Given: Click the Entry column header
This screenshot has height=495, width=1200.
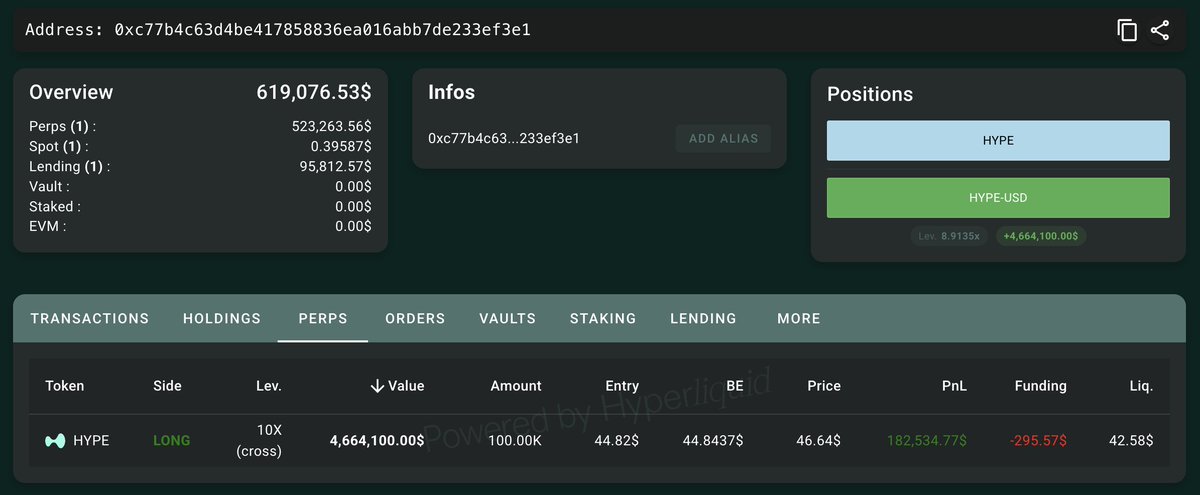Looking at the screenshot, I should 622,386.
